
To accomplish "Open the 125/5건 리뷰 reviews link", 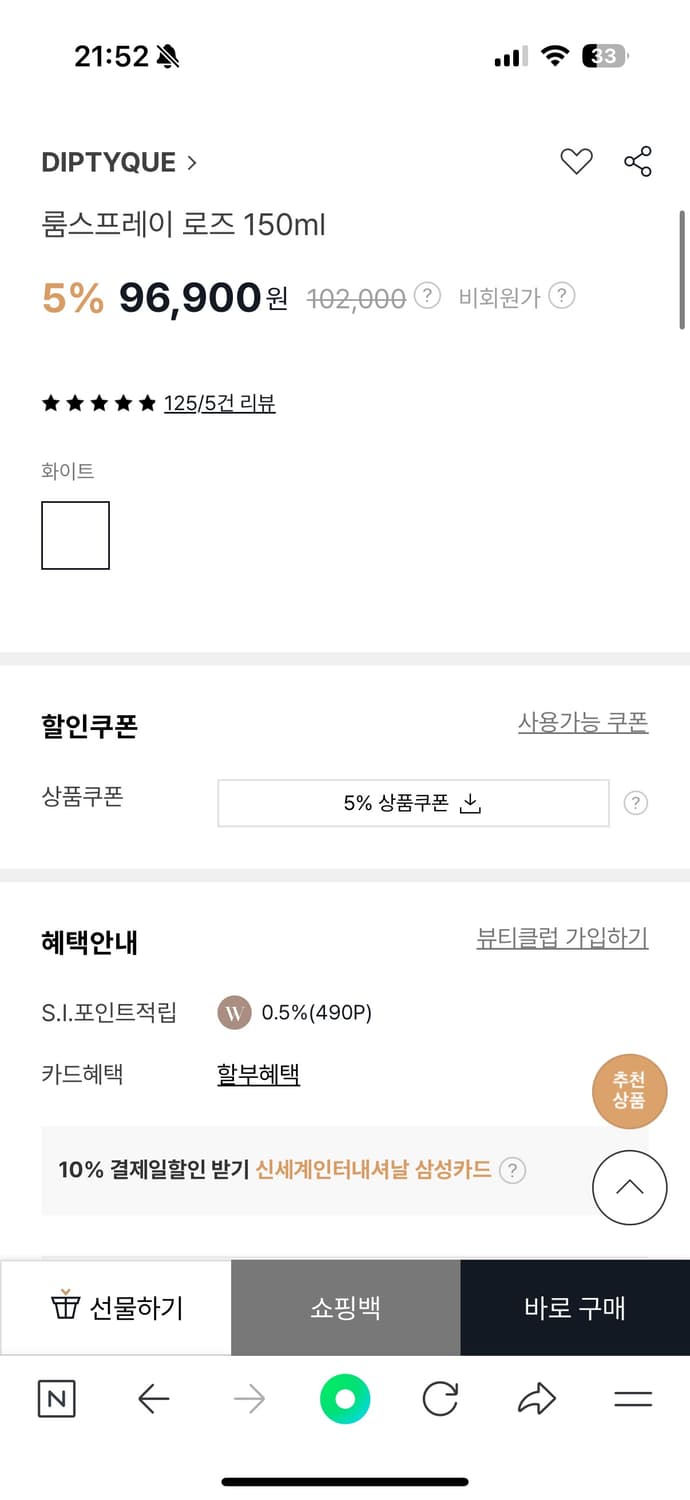I will click(x=219, y=403).
